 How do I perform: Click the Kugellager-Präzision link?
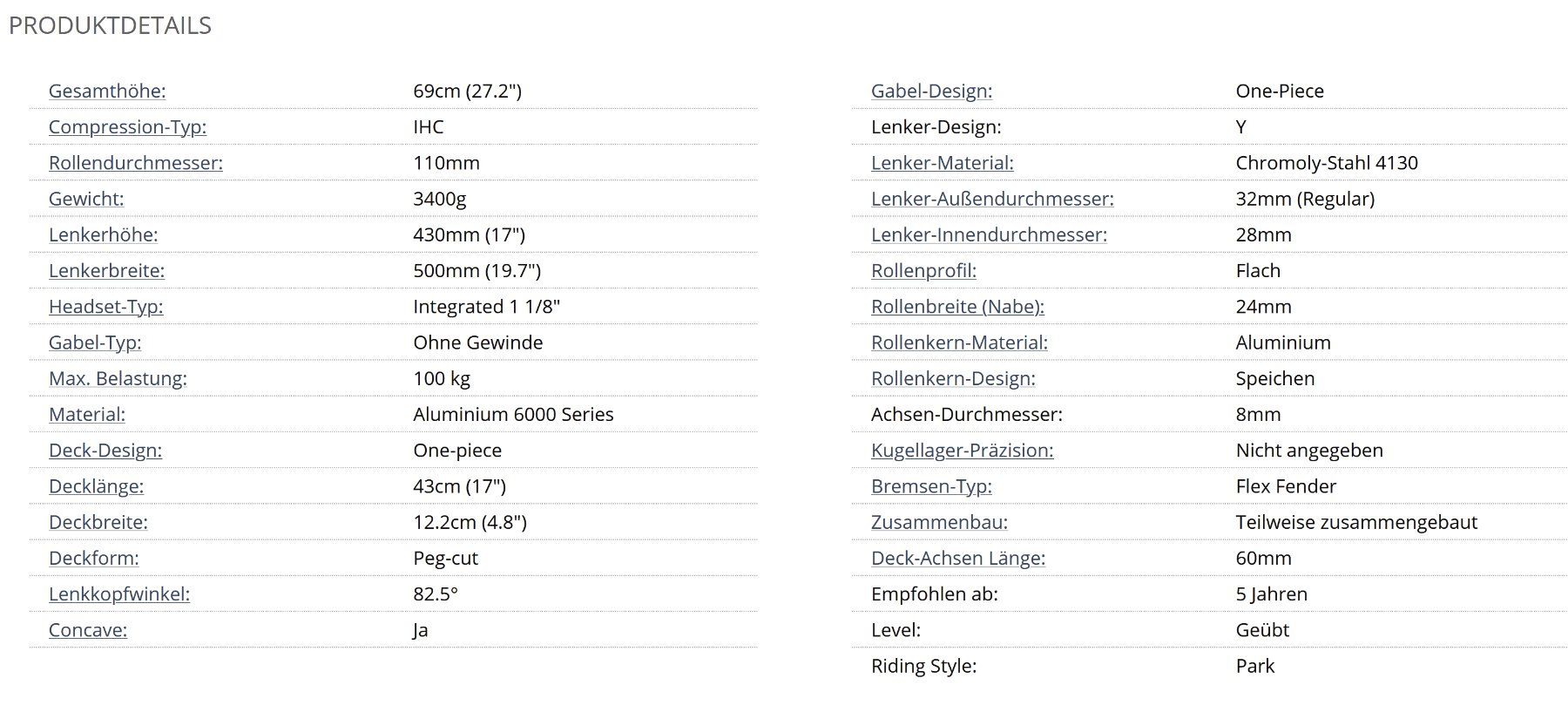pos(962,450)
